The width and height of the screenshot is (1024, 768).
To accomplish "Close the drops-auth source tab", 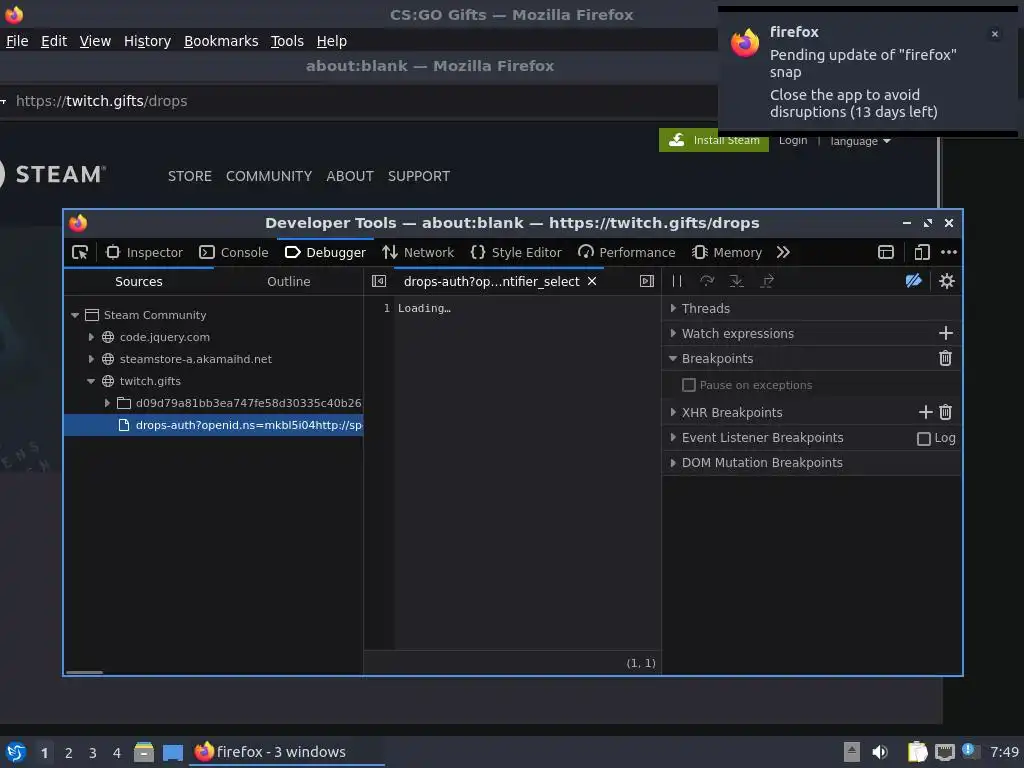I will 592,281.
